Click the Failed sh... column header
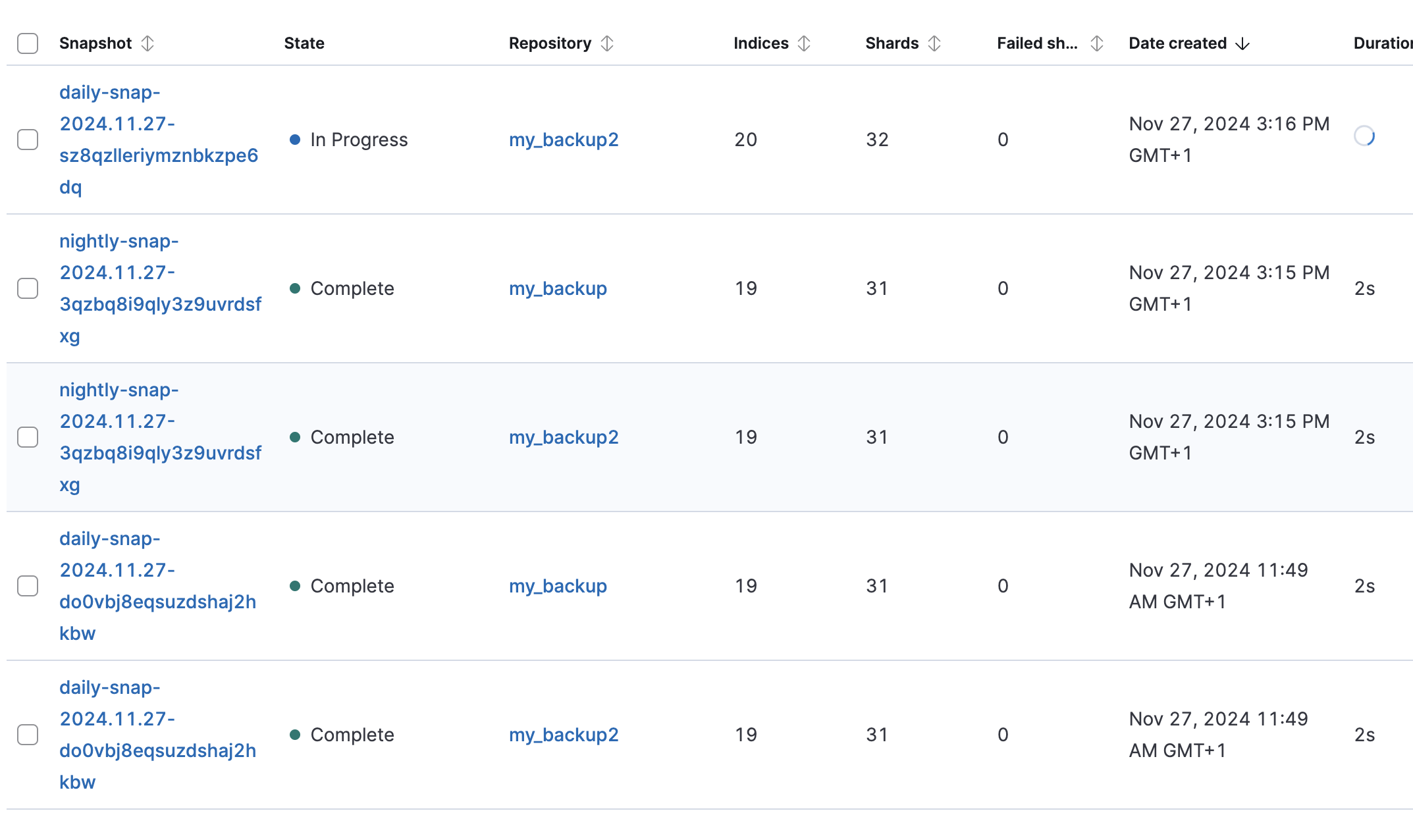Screen dimensions: 1413x840 1038,43
